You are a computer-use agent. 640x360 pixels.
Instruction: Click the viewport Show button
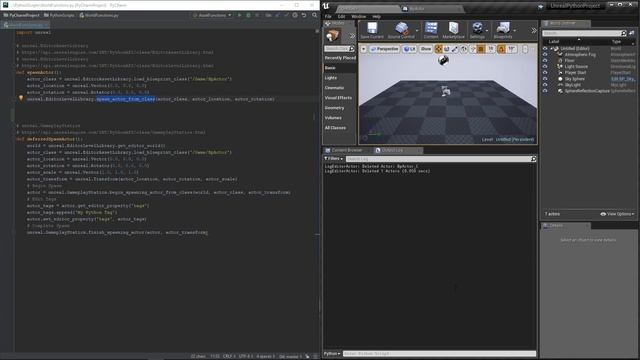pos(426,49)
